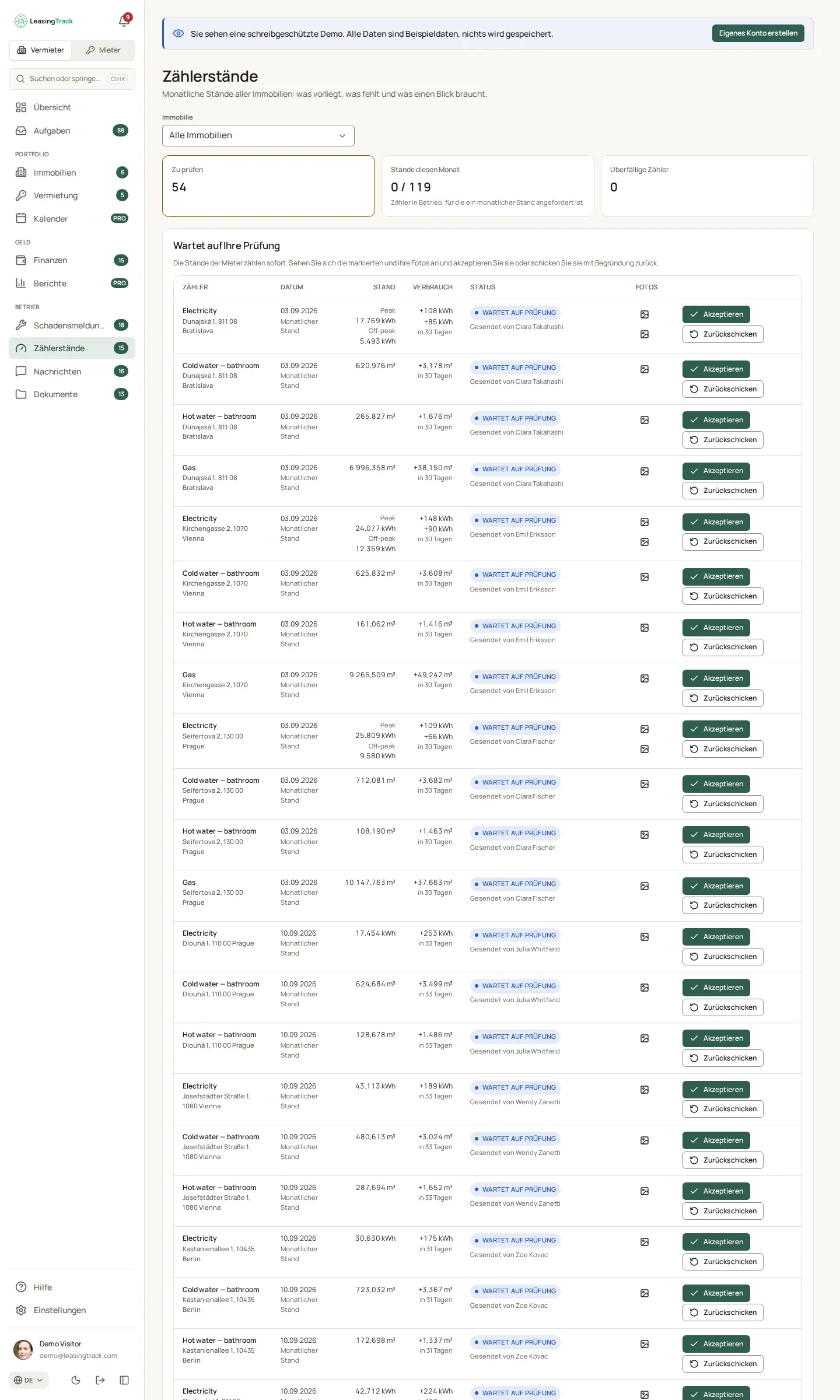This screenshot has width=840, height=1400.
Task: Open Vermietung in sidebar
Action: (72, 195)
